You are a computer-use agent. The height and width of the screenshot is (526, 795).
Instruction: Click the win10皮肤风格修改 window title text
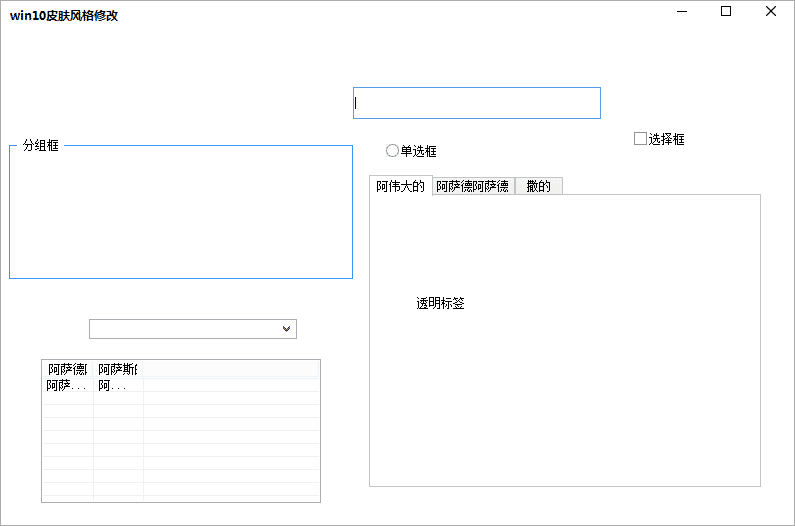[x=64, y=16]
